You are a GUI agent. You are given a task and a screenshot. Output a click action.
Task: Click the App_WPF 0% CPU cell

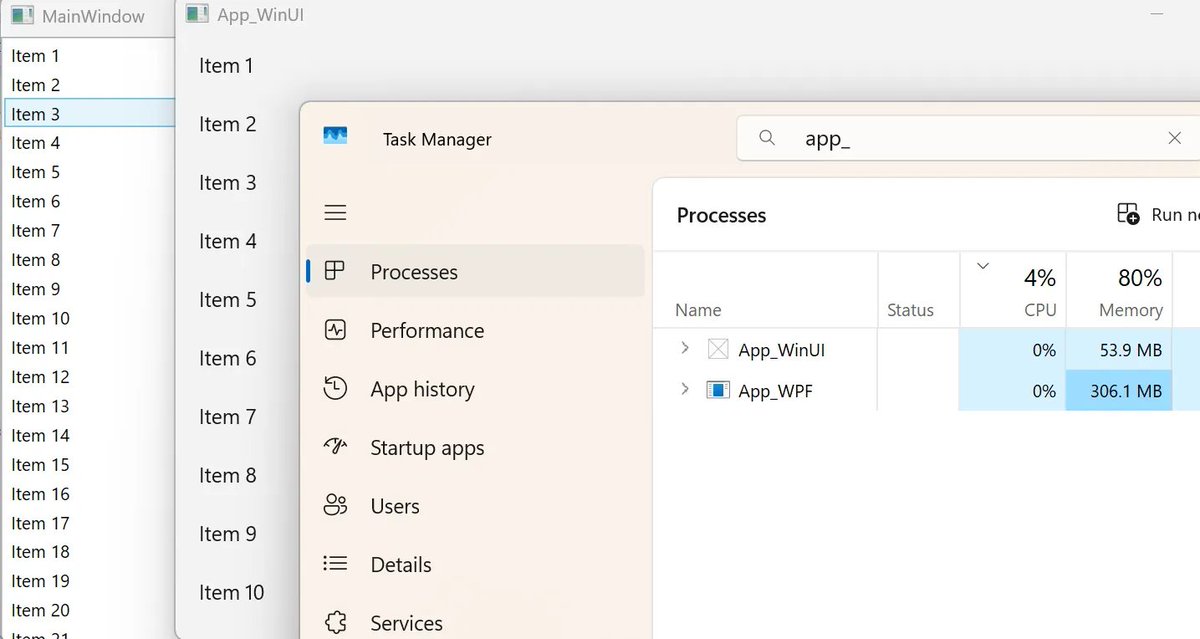(1013, 391)
